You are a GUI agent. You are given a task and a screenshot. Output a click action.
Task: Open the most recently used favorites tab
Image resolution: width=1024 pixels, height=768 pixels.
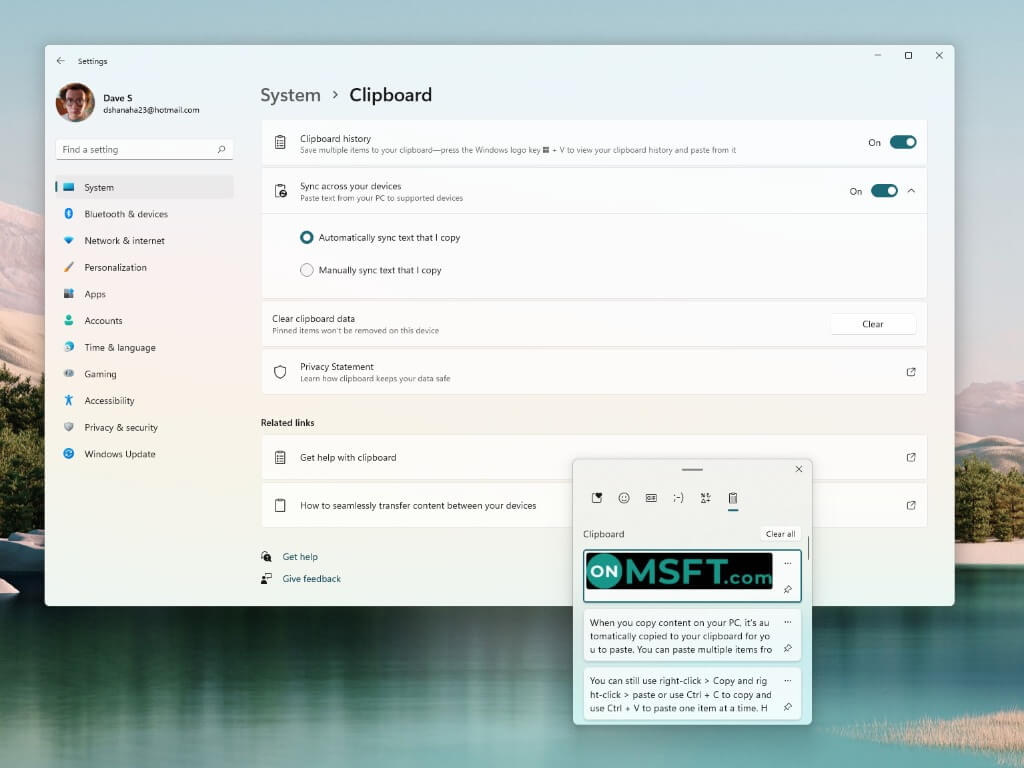tap(597, 498)
